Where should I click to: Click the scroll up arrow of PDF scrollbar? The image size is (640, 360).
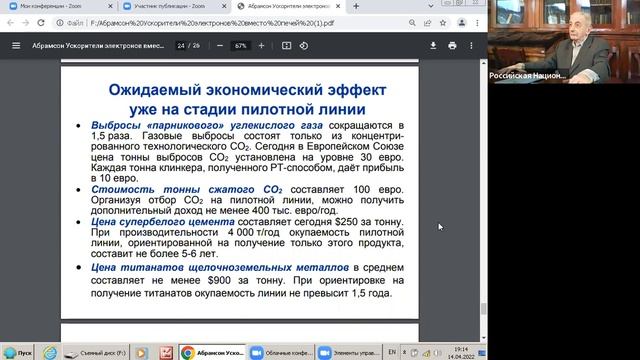(484, 63)
